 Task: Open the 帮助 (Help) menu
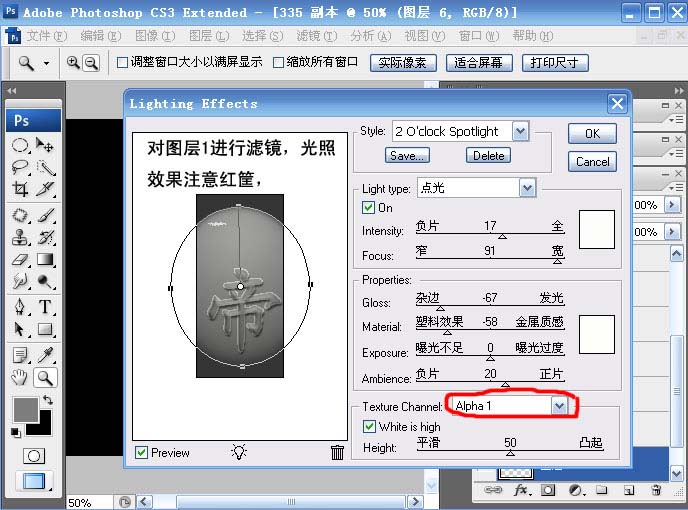pyautogui.click(x=533, y=36)
